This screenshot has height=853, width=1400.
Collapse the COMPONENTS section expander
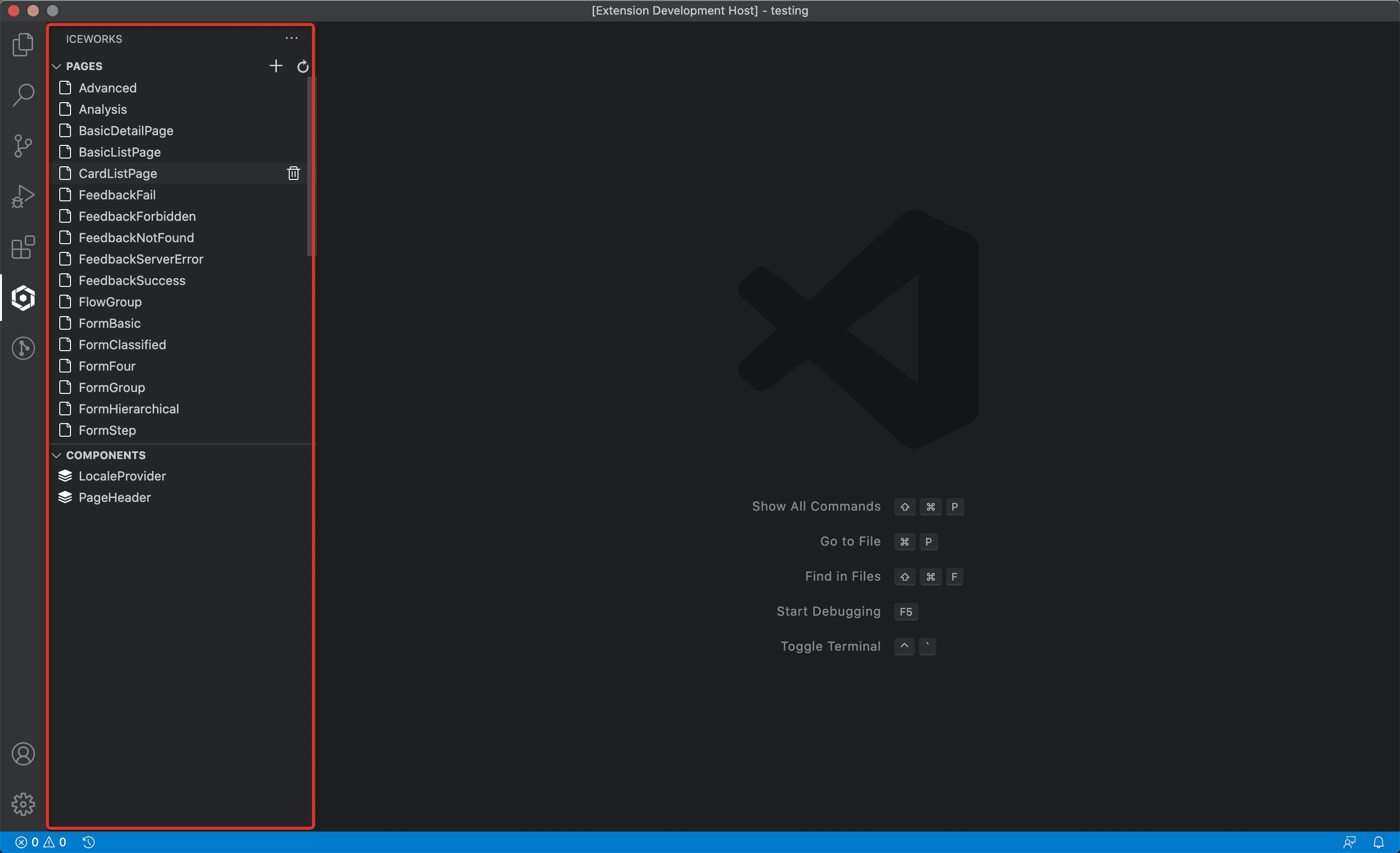pyautogui.click(x=58, y=455)
